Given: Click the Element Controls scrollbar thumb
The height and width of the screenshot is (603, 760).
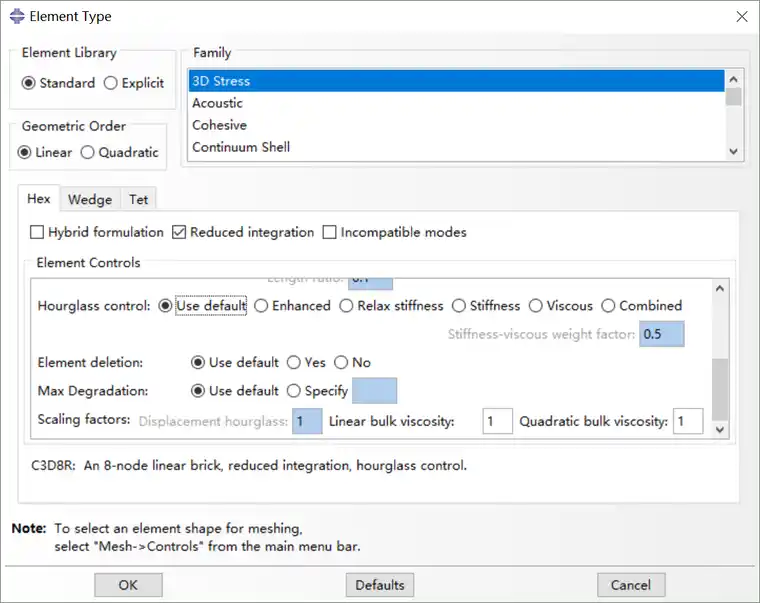Looking at the screenshot, I should (x=720, y=389).
